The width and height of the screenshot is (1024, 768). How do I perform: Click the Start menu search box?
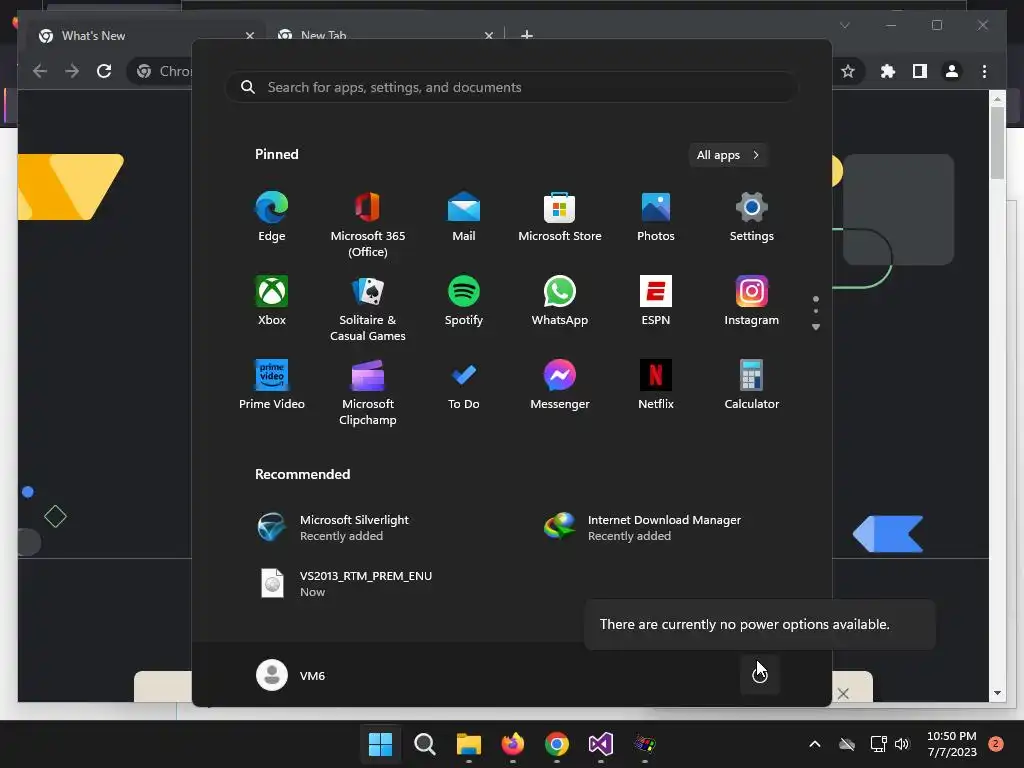(511, 87)
